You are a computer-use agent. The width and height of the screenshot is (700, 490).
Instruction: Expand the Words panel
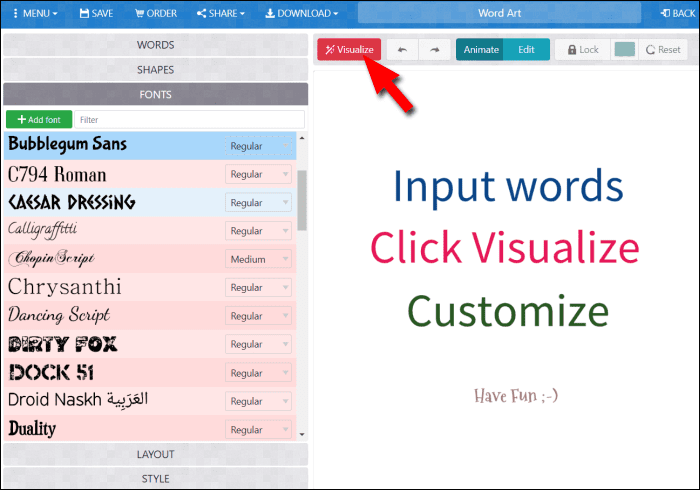click(x=155, y=45)
